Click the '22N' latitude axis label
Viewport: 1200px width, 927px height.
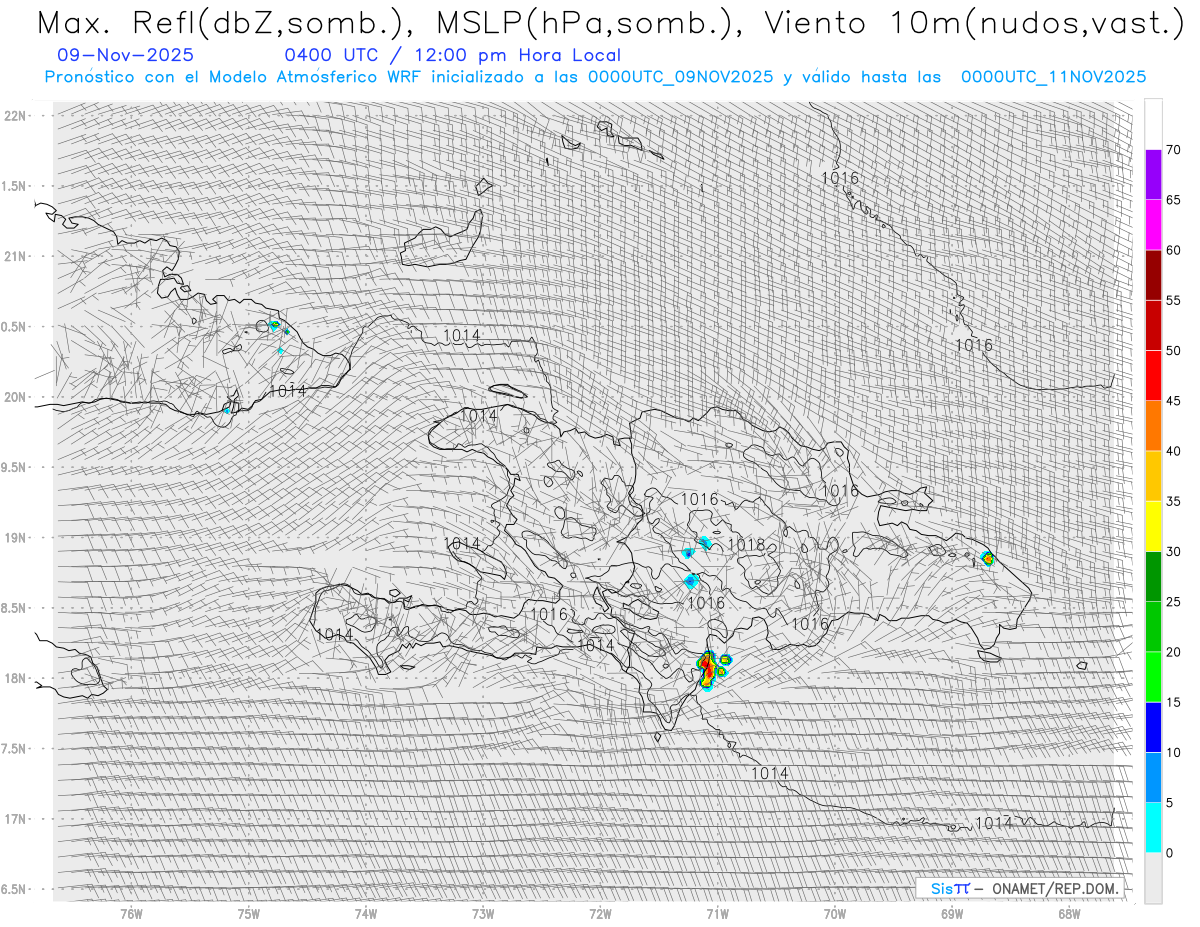pos(14,115)
